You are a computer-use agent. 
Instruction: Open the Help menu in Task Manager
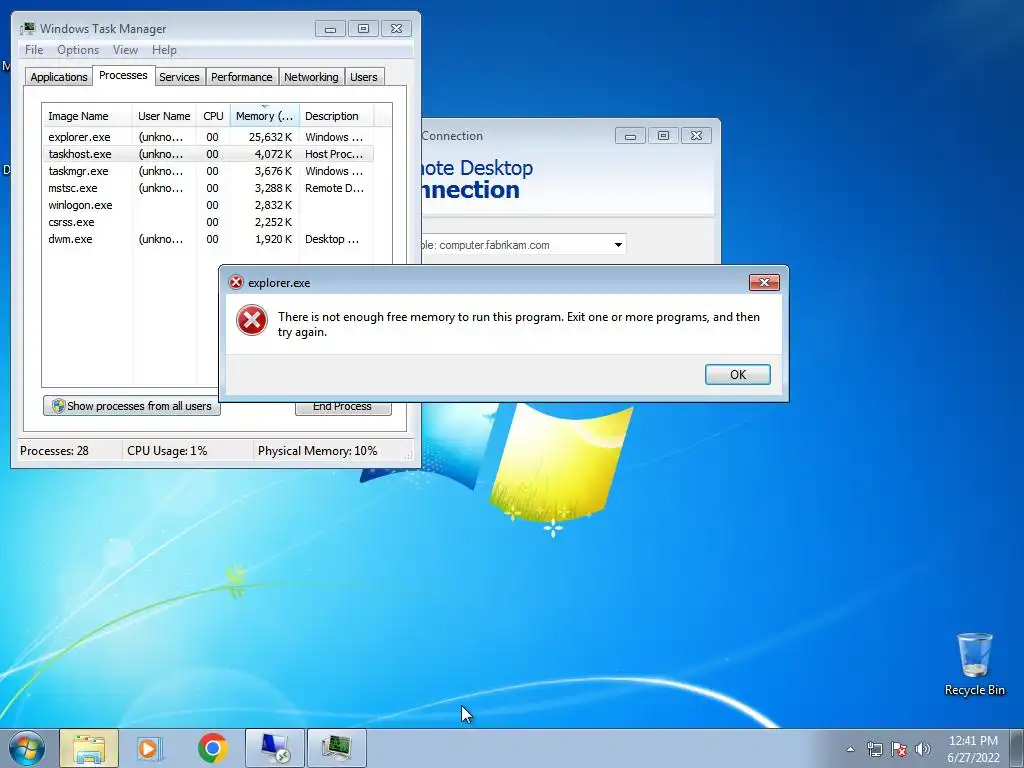tap(164, 50)
